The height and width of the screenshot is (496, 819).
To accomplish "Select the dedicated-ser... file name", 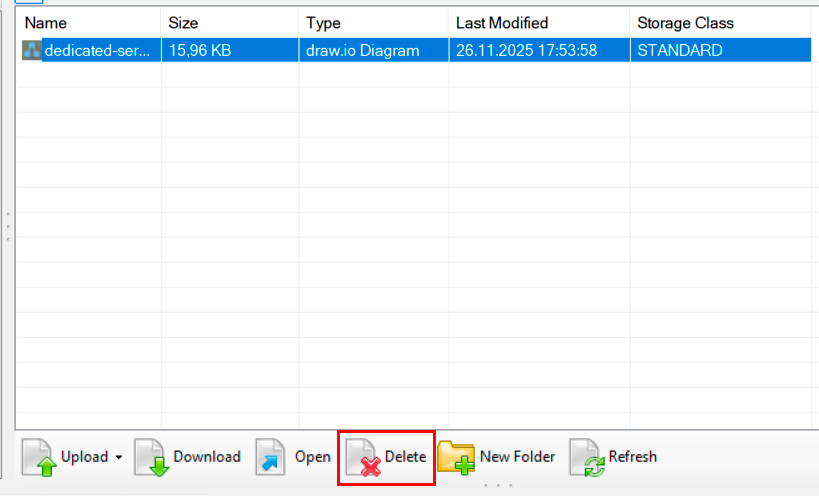I will point(97,50).
